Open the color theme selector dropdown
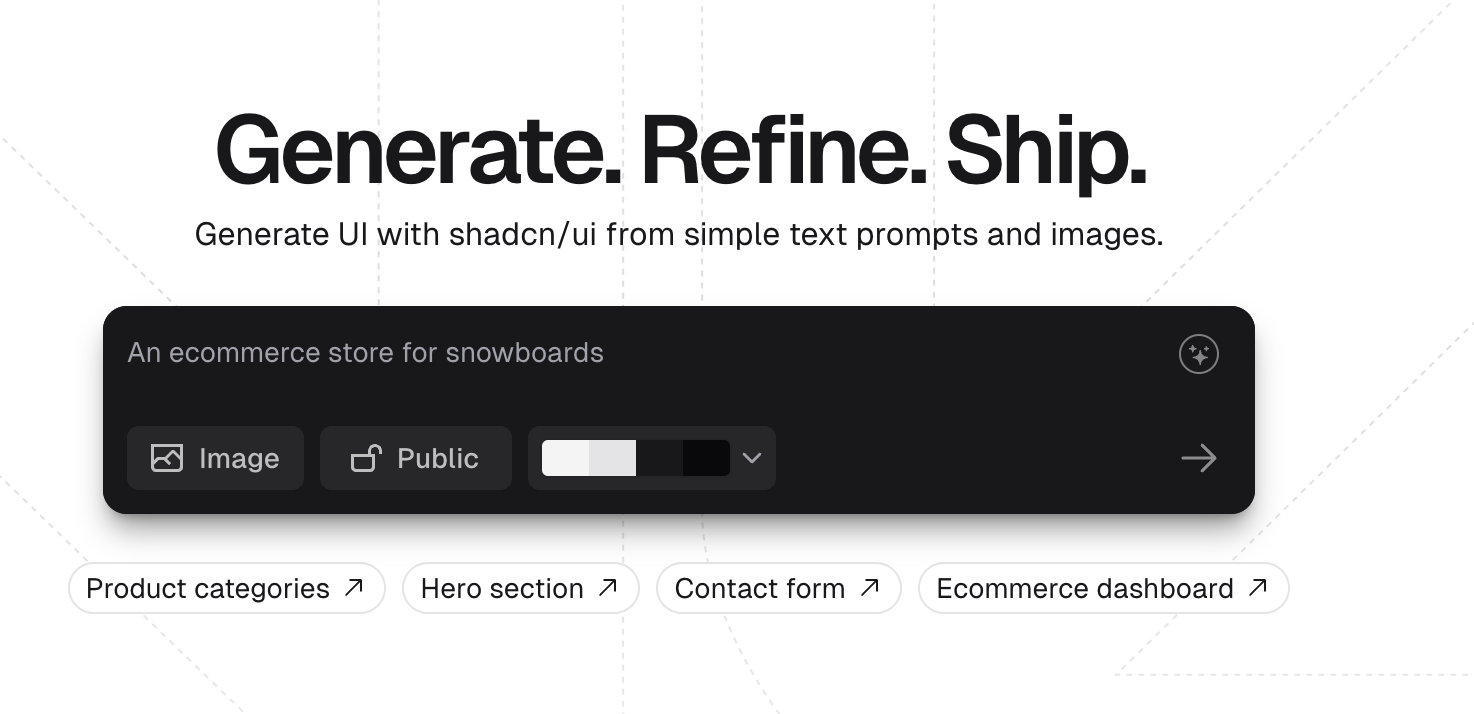Viewport: 1474px width, 714px height. pos(651,458)
